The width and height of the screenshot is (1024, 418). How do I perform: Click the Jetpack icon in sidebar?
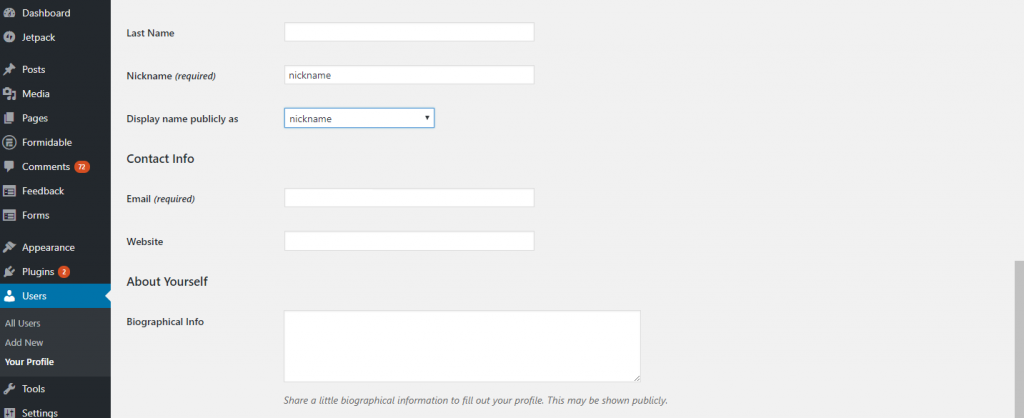(x=9, y=37)
